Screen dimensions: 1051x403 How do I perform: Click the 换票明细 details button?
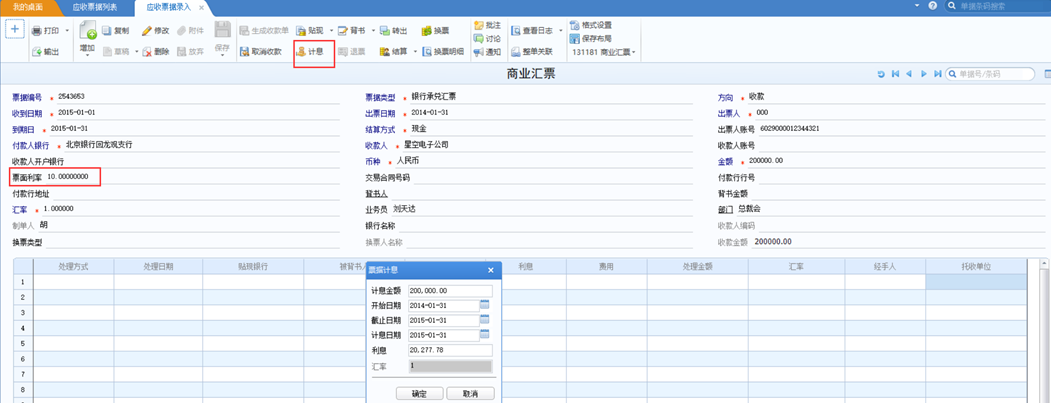click(443, 52)
